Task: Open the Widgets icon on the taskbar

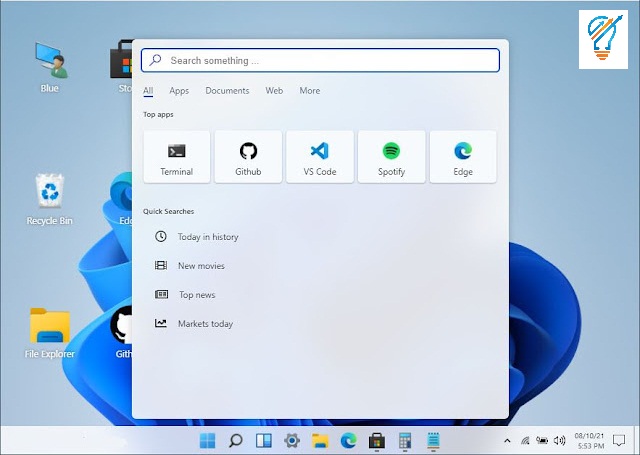Action: (x=264, y=440)
